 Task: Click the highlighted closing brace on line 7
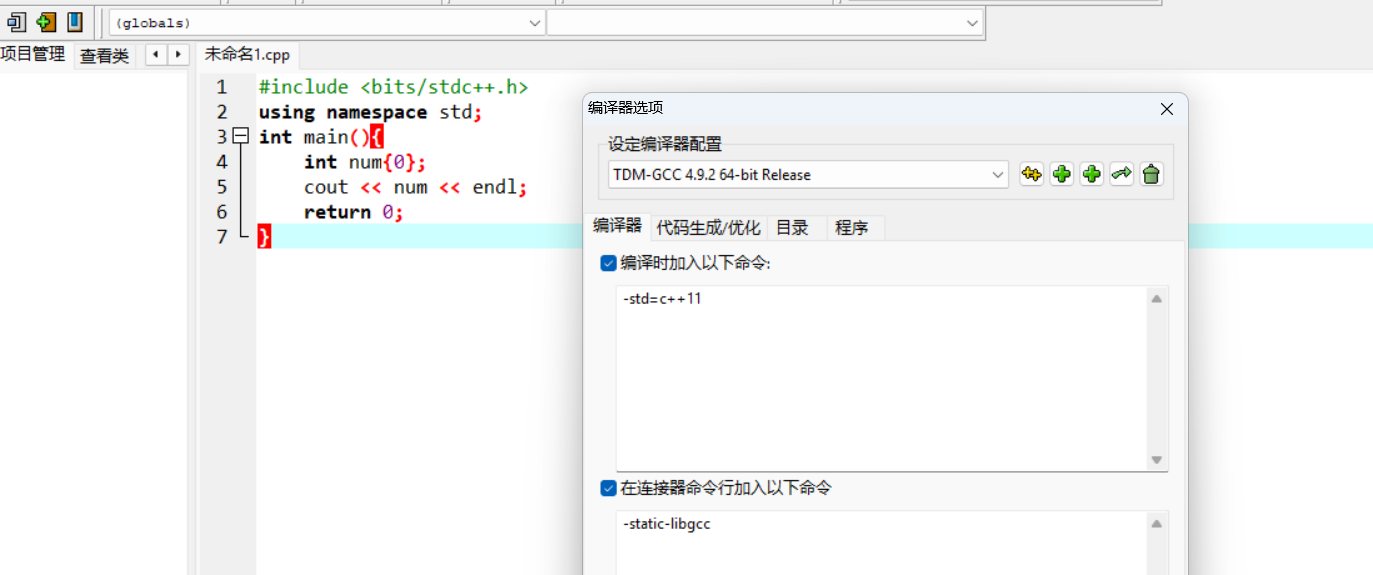pos(264,236)
